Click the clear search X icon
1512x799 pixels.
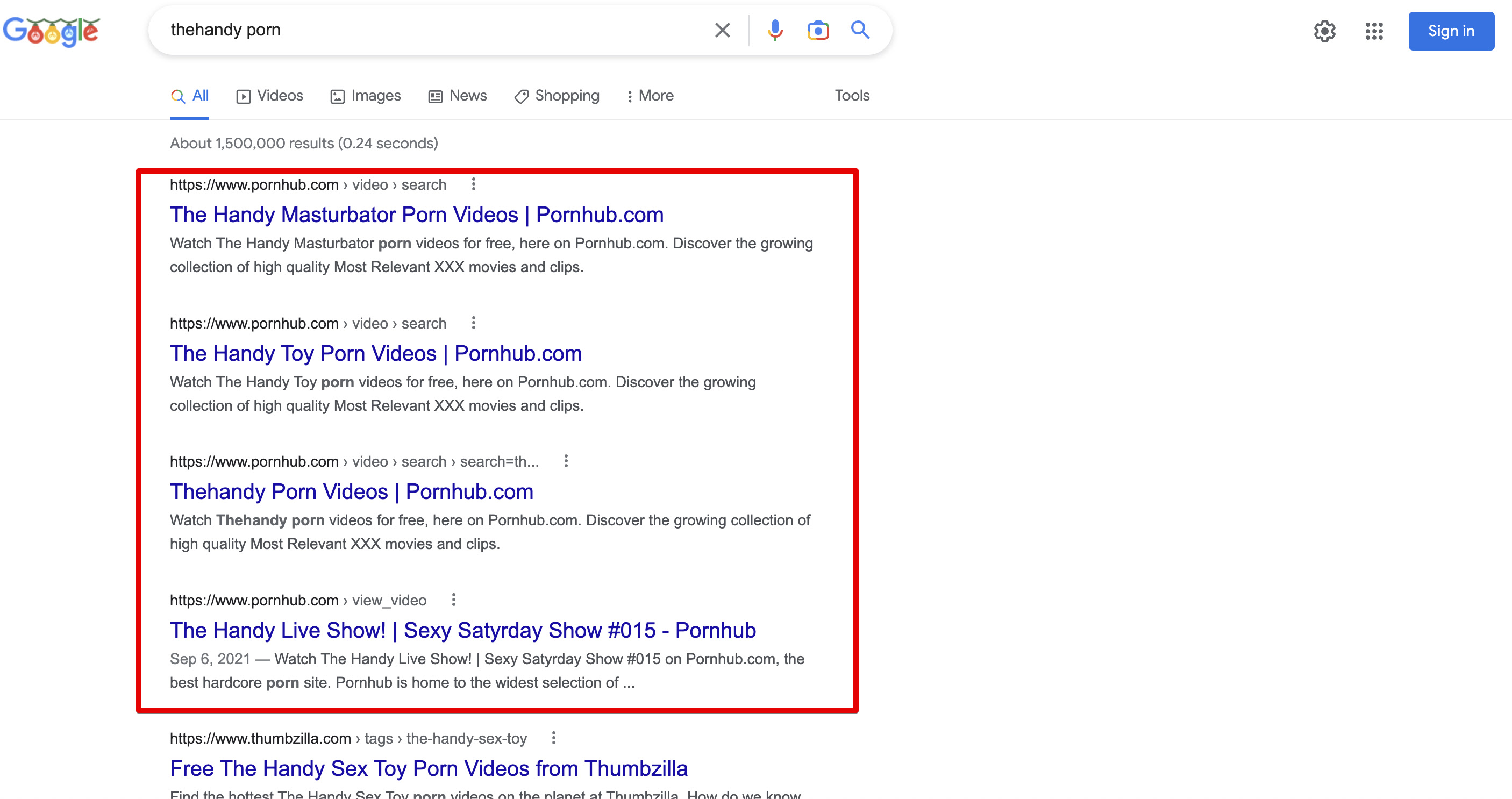(x=723, y=30)
